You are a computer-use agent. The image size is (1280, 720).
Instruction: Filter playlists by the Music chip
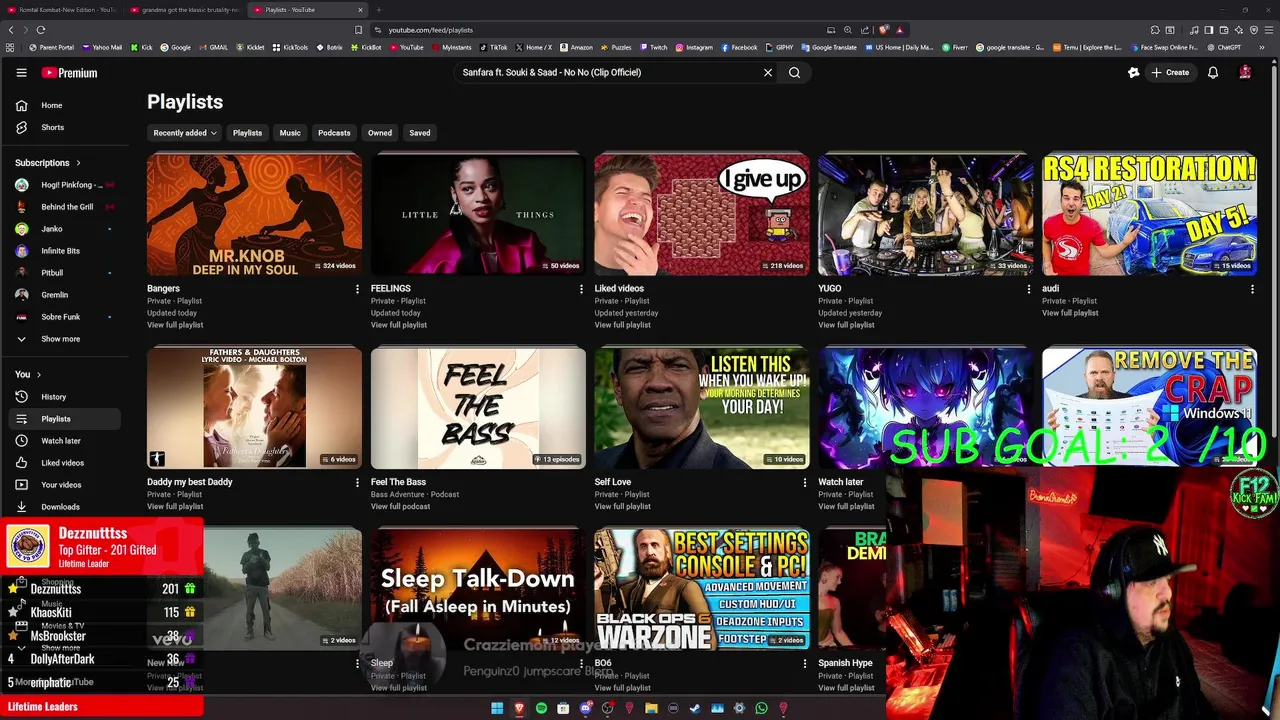[290, 133]
